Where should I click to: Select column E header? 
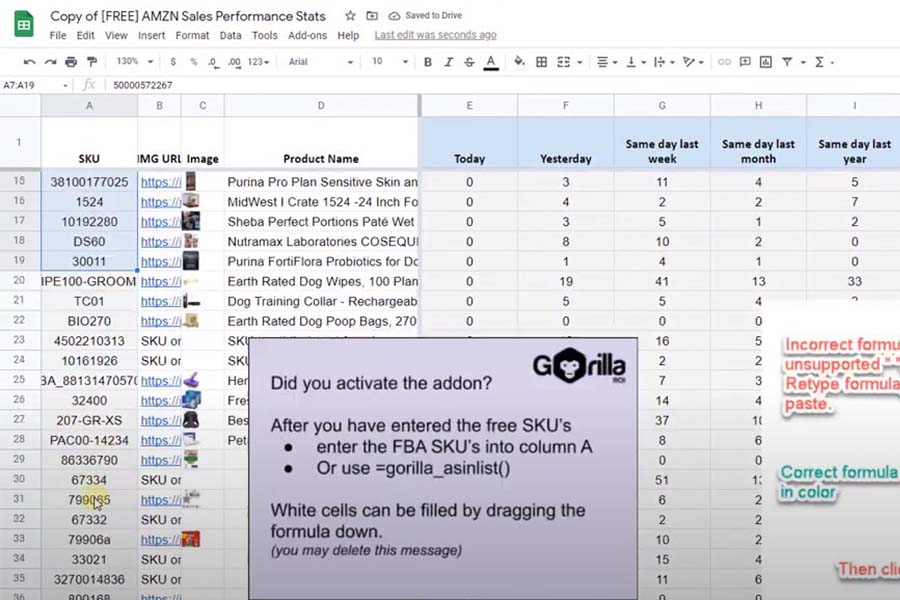(469, 106)
